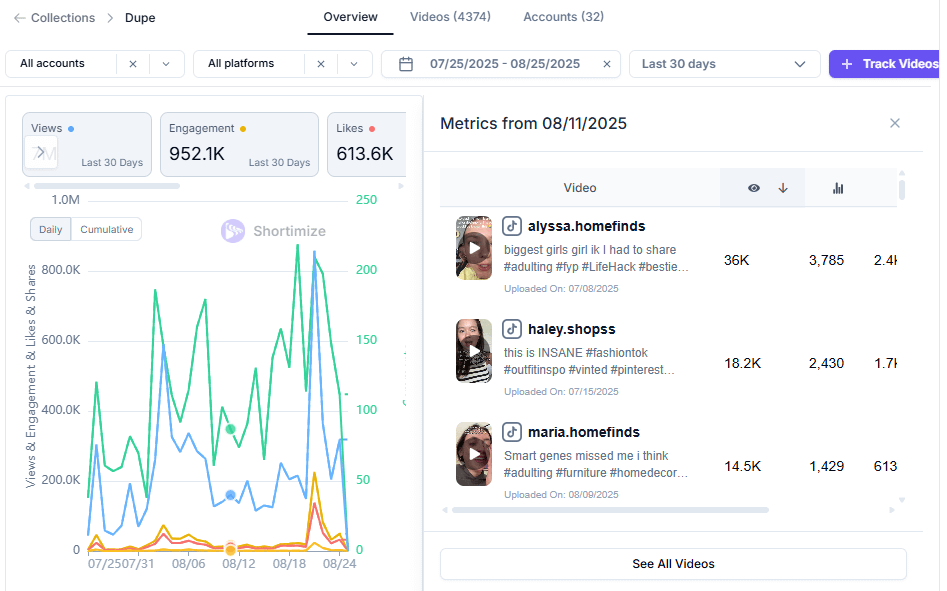Open the Last 30 days dropdown

tap(724, 64)
